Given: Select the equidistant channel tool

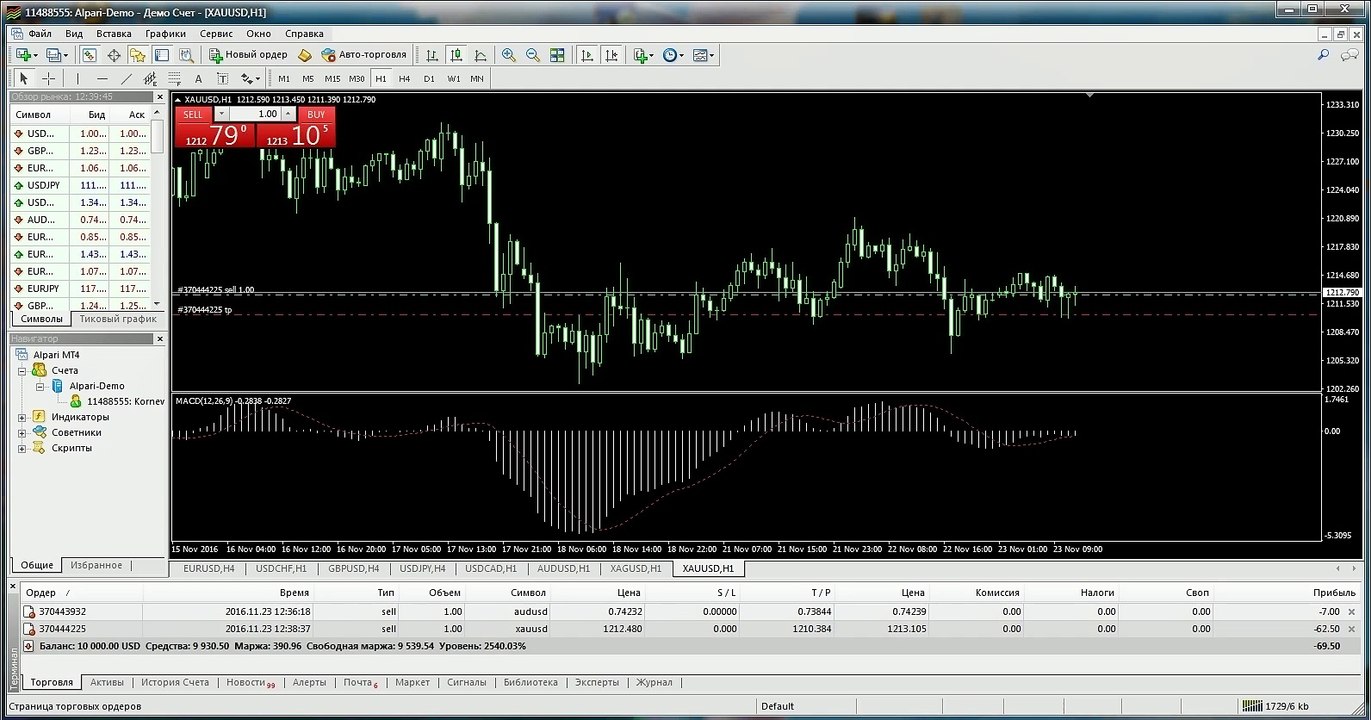Looking at the screenshot, I should click(150, 78).
